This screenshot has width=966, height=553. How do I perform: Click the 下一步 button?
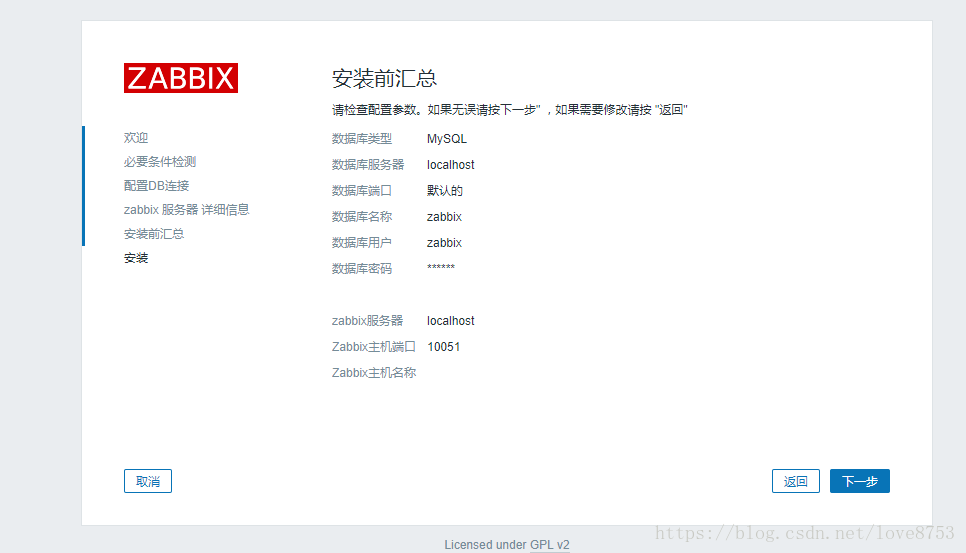tap(859, 481)
